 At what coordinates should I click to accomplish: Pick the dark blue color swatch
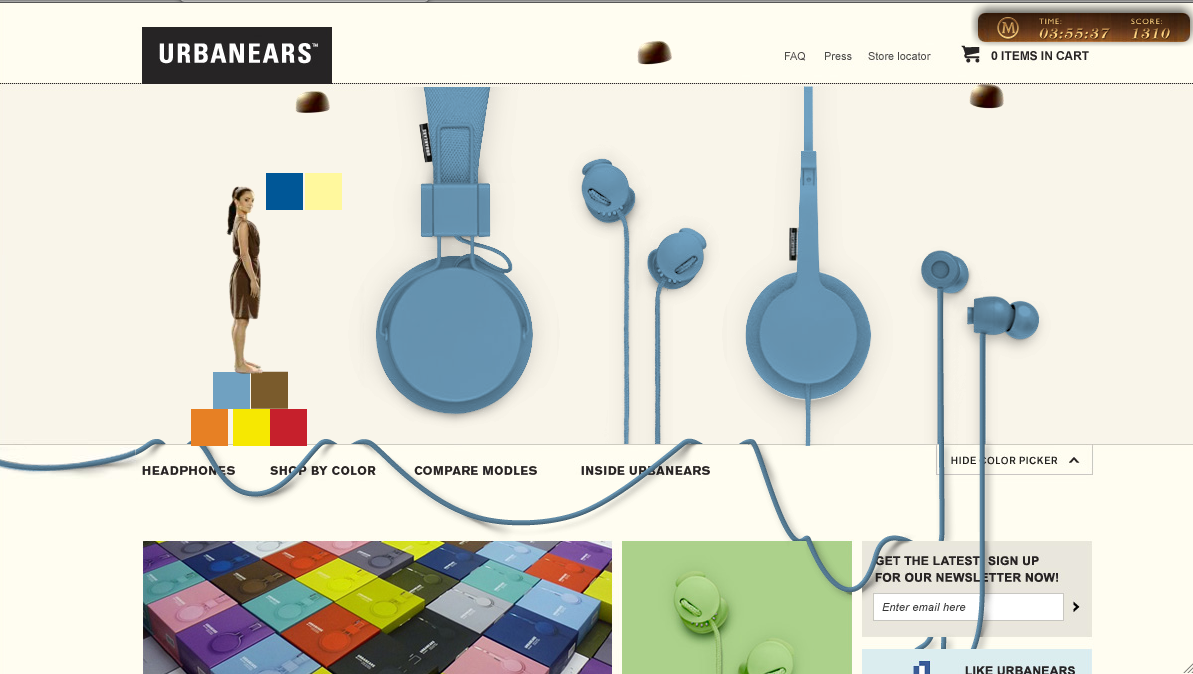(x=285, y=191)
